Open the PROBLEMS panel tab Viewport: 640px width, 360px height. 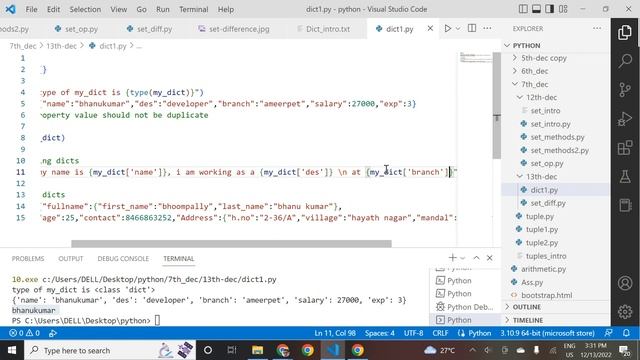(28, 259)
